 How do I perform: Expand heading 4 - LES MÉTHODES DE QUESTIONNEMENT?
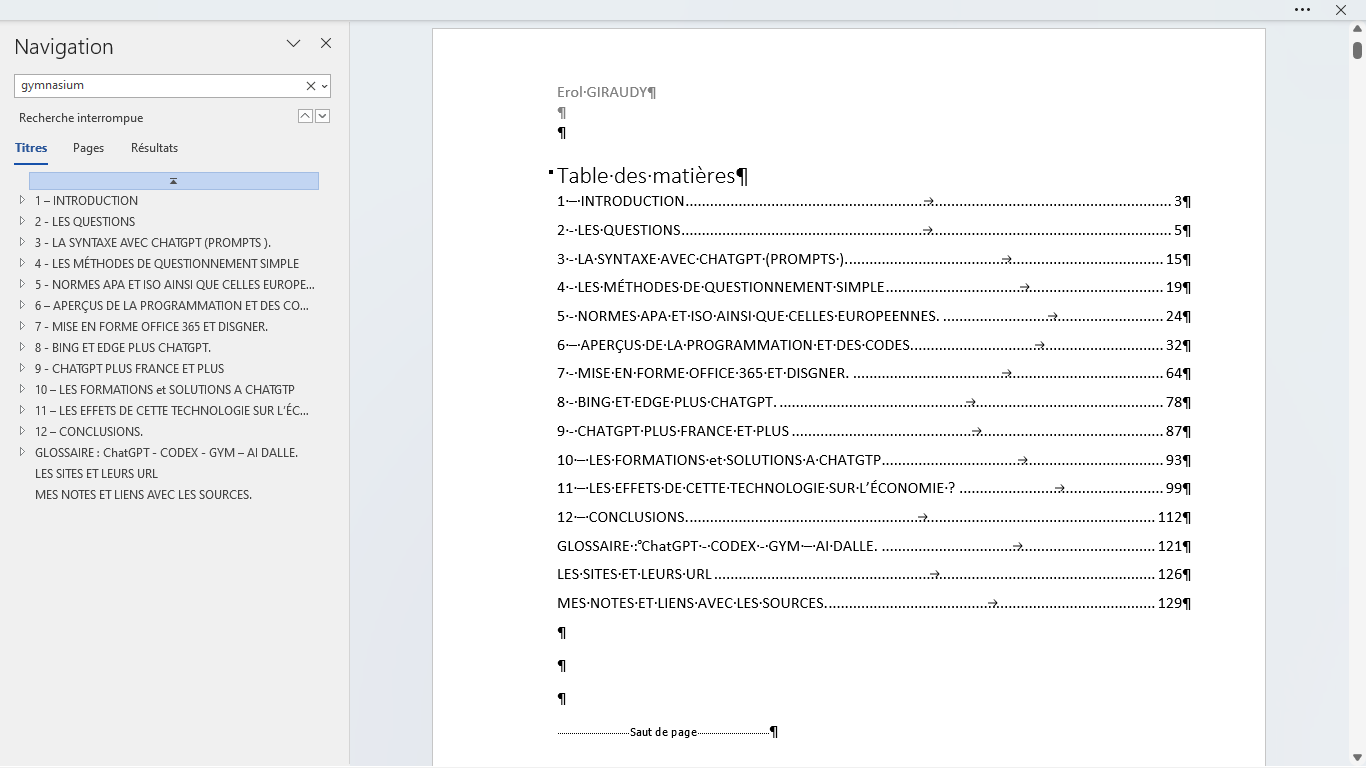(22, 263)
